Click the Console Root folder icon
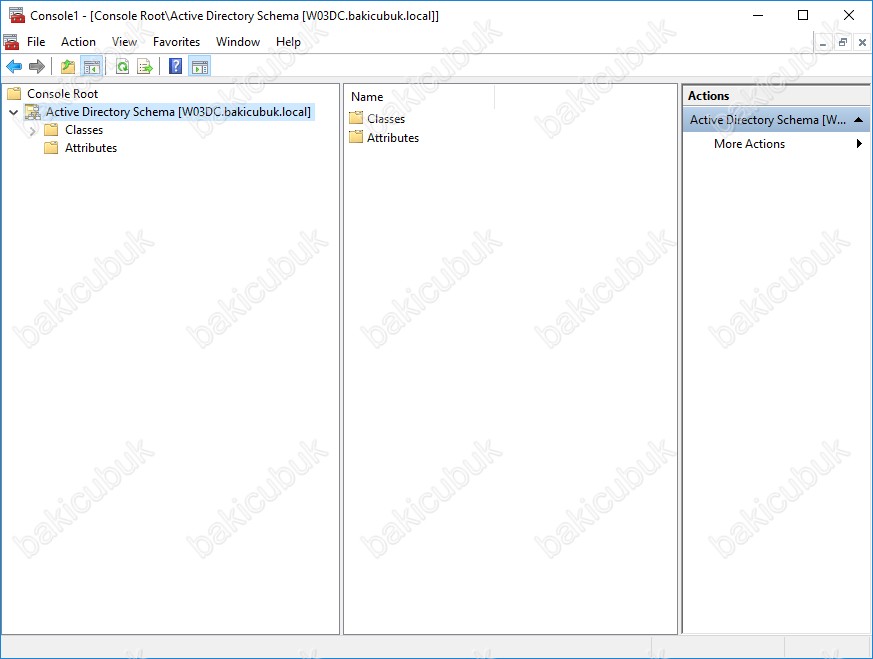The image size is (873, 659). [14, 94]
